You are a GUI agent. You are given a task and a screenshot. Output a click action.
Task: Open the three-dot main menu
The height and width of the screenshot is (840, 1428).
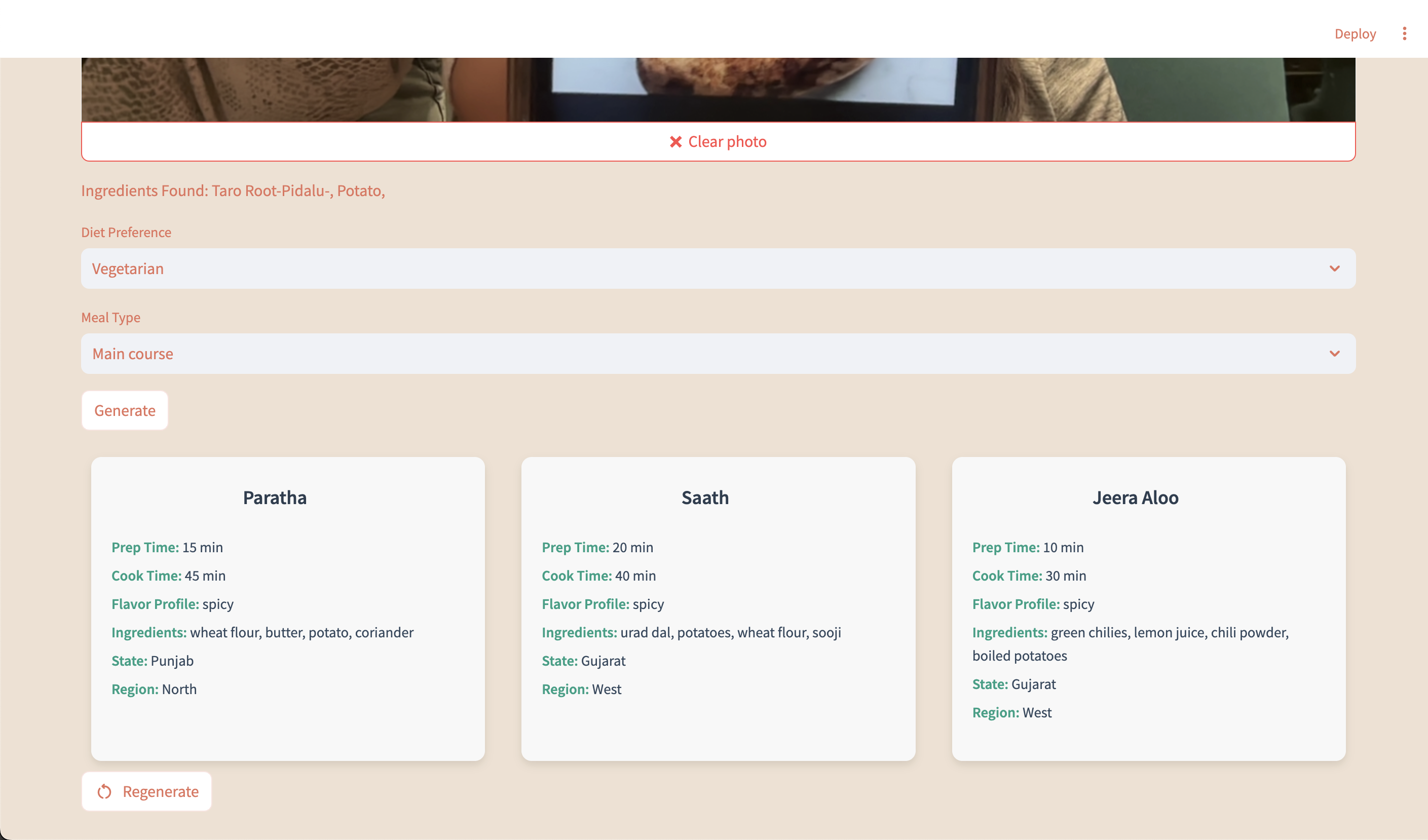[1404, 33]
